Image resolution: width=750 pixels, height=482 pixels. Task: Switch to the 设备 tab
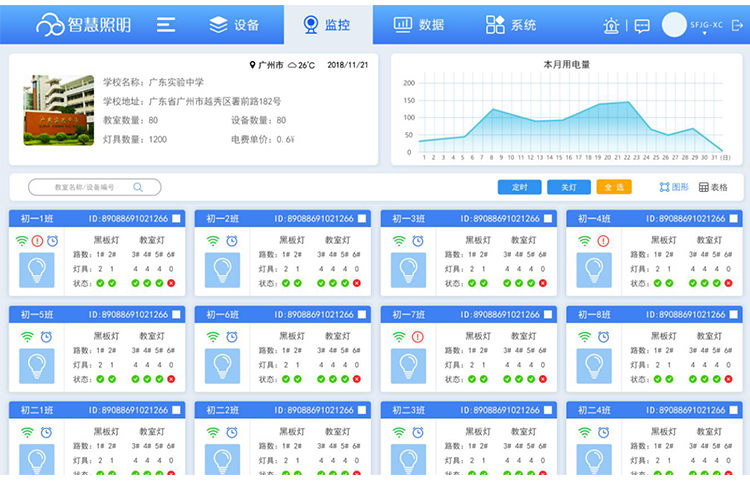(234, 25)
